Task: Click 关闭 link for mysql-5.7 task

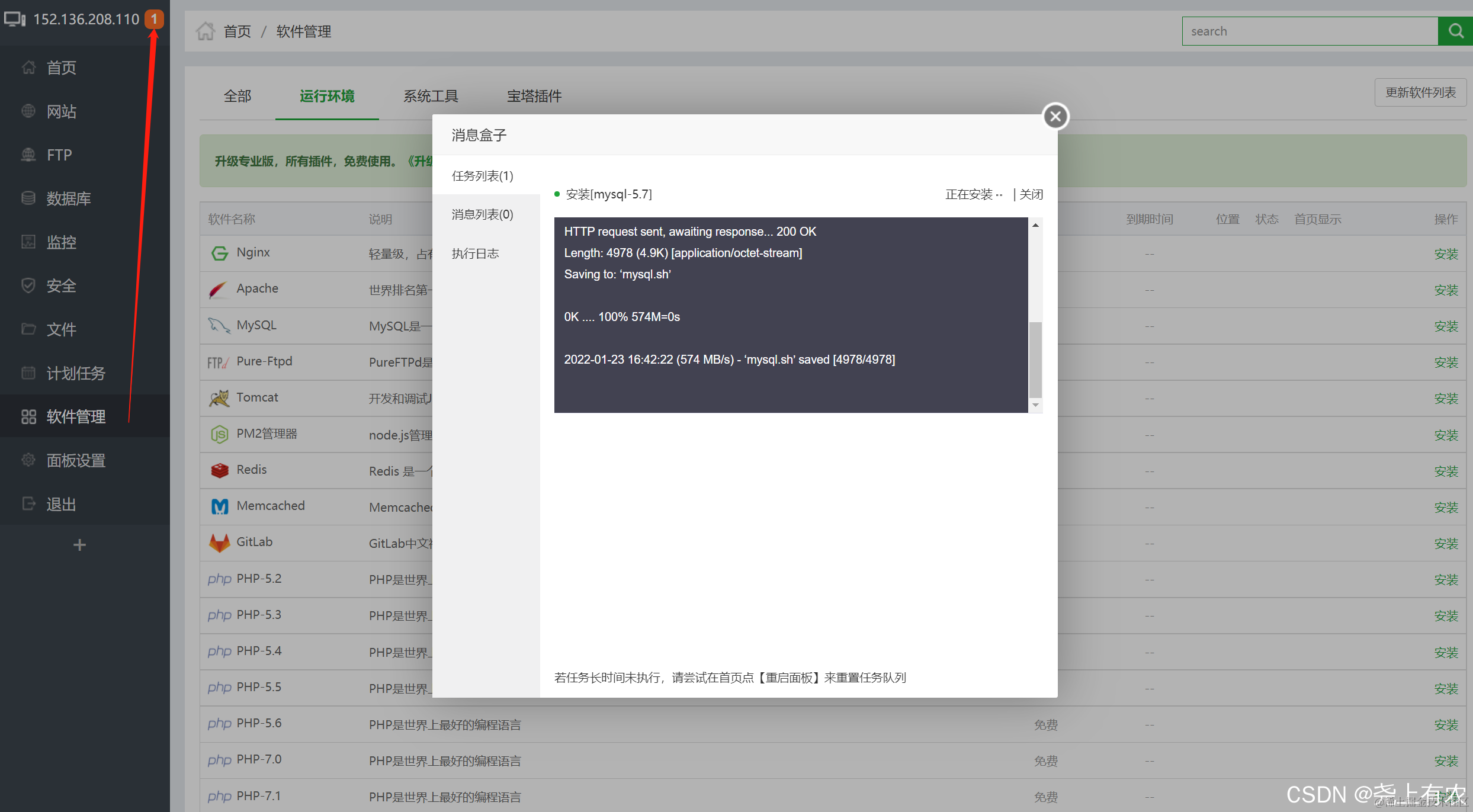Action: pos(1031,194)
